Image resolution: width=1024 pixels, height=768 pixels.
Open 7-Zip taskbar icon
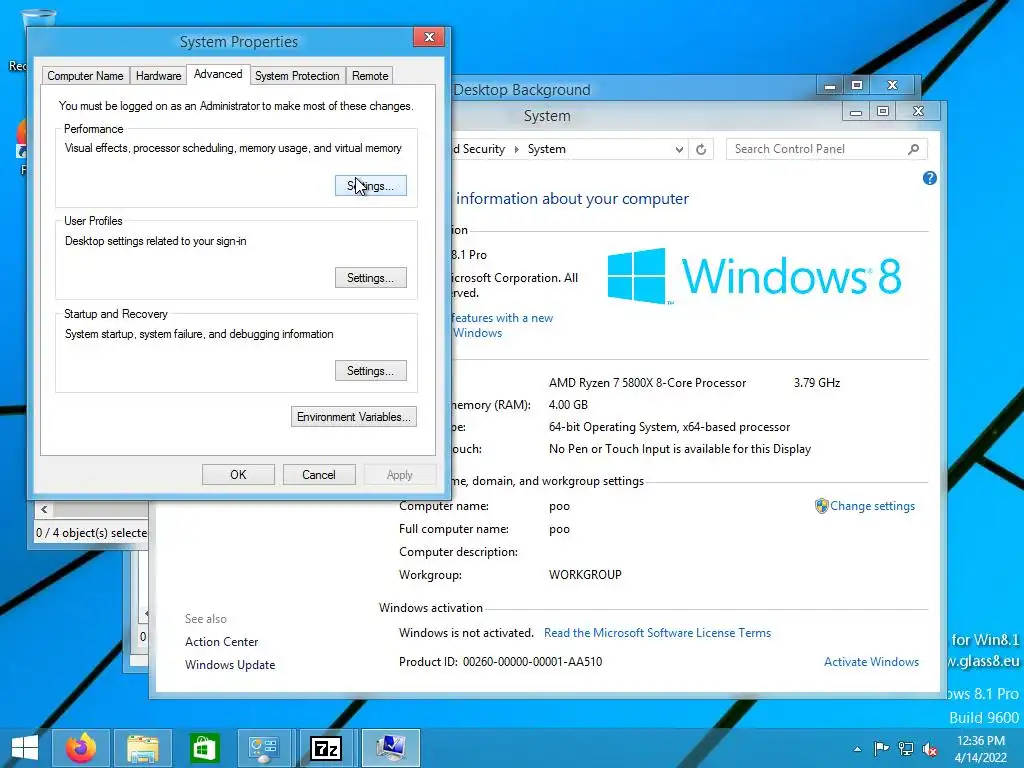click(x=326, y=748)
